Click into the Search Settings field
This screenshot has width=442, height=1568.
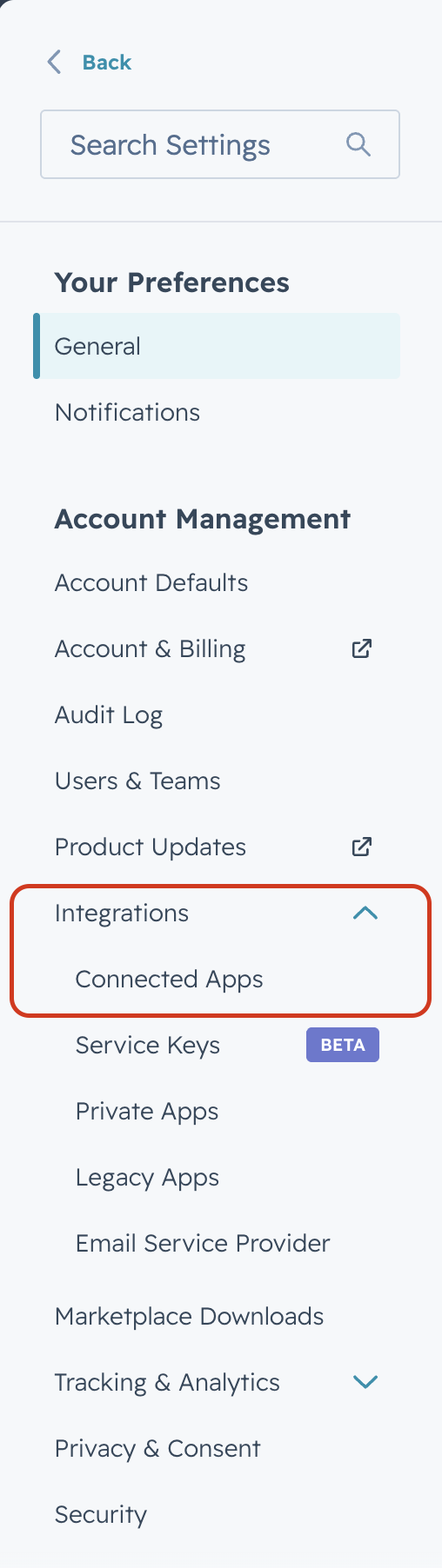pos(220,144)
